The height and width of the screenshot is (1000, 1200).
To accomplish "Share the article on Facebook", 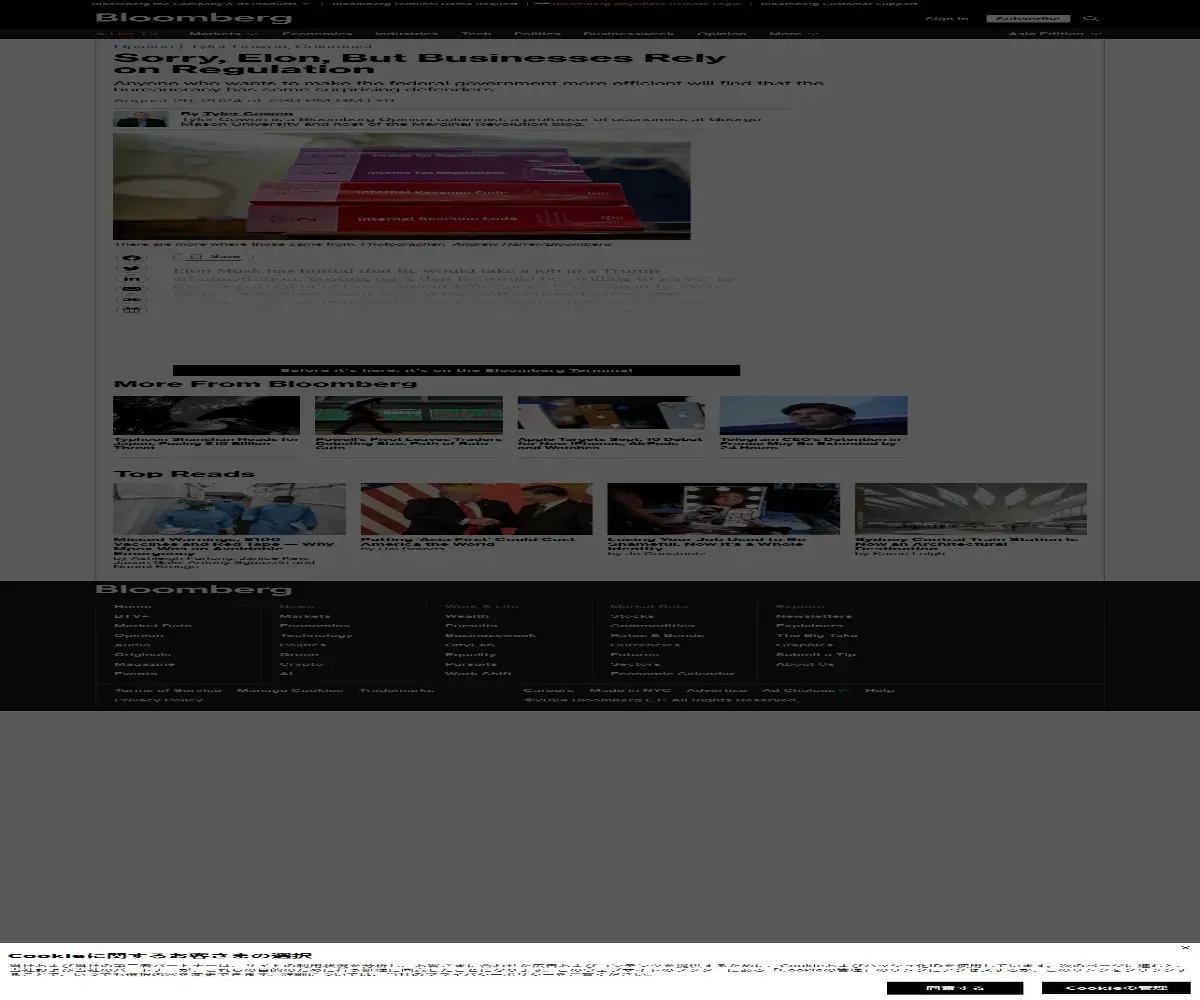I will [132, 258].
